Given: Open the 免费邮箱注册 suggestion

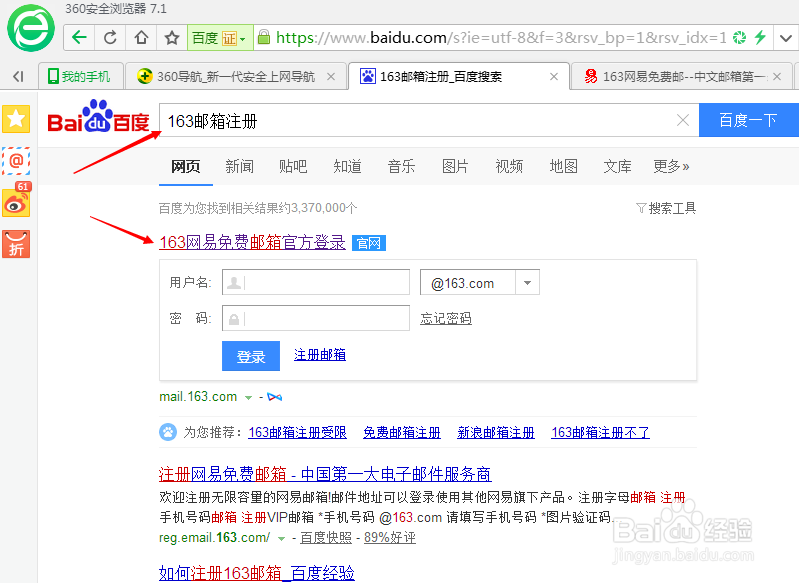Looking at the screenshot, I should (402, 433).
